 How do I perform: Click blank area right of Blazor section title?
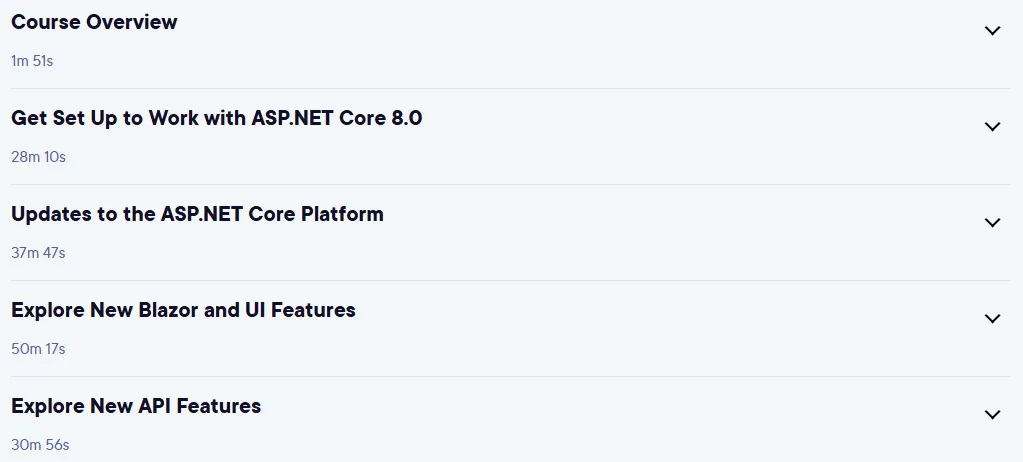pos(665,310)
